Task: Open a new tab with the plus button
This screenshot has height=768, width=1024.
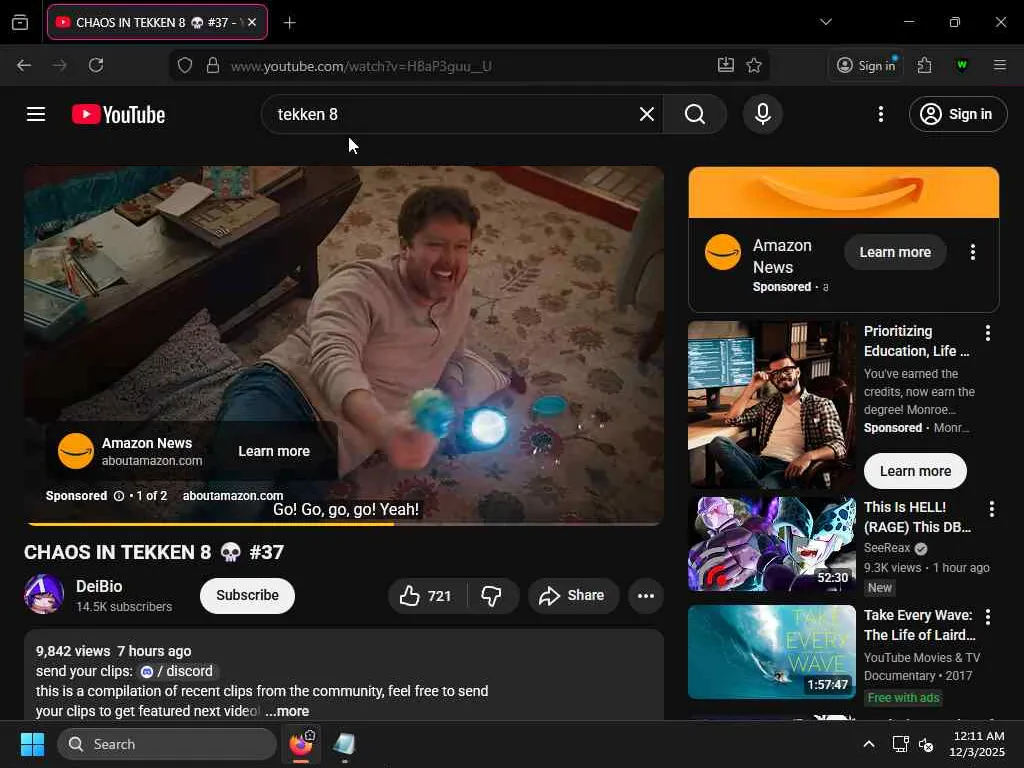Action: [x=289, y=23]
